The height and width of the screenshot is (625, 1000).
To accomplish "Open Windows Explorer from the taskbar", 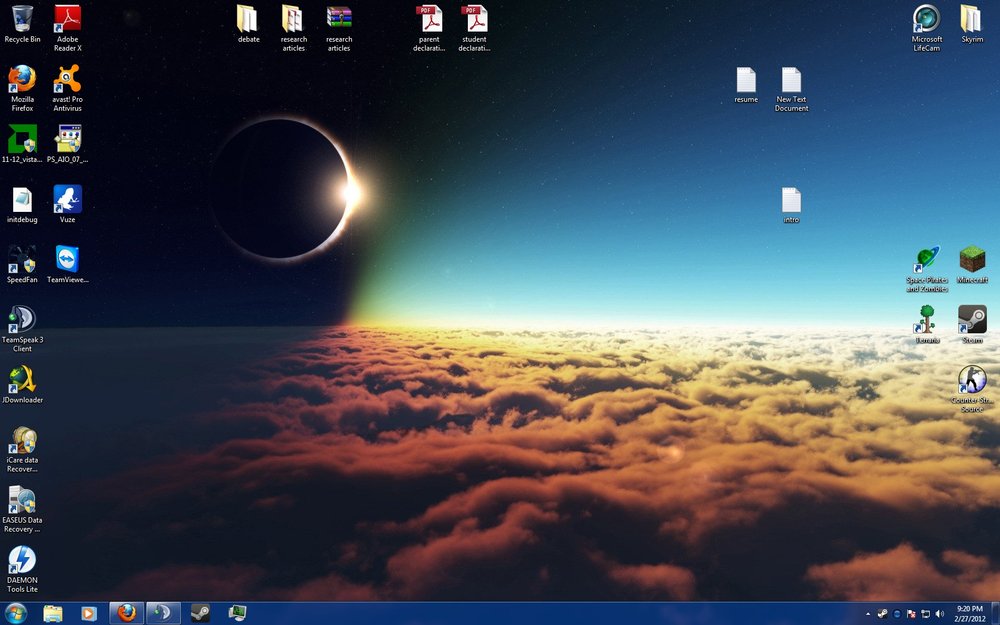I will pos(53,614).
